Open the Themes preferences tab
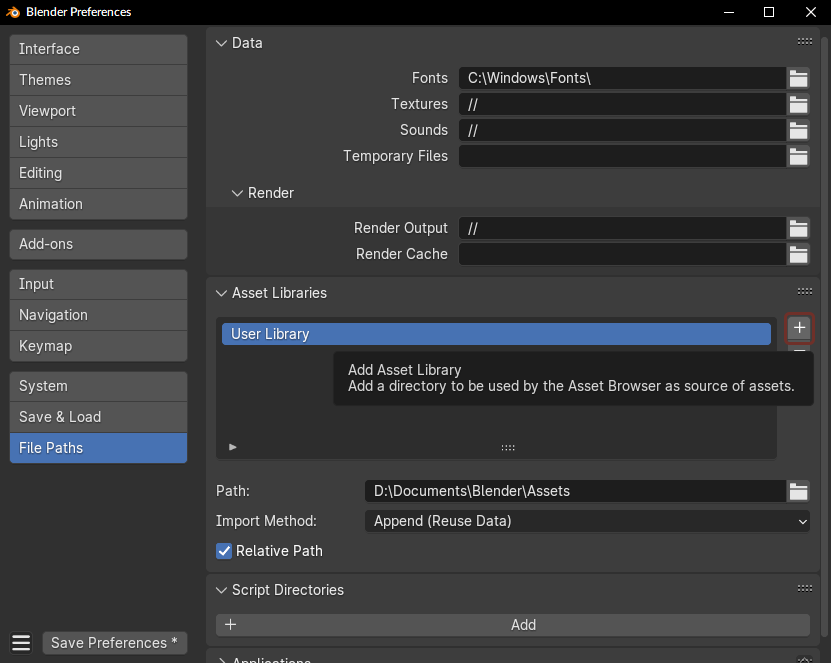Viewport: 831px width, 663px height. point(99,80)
